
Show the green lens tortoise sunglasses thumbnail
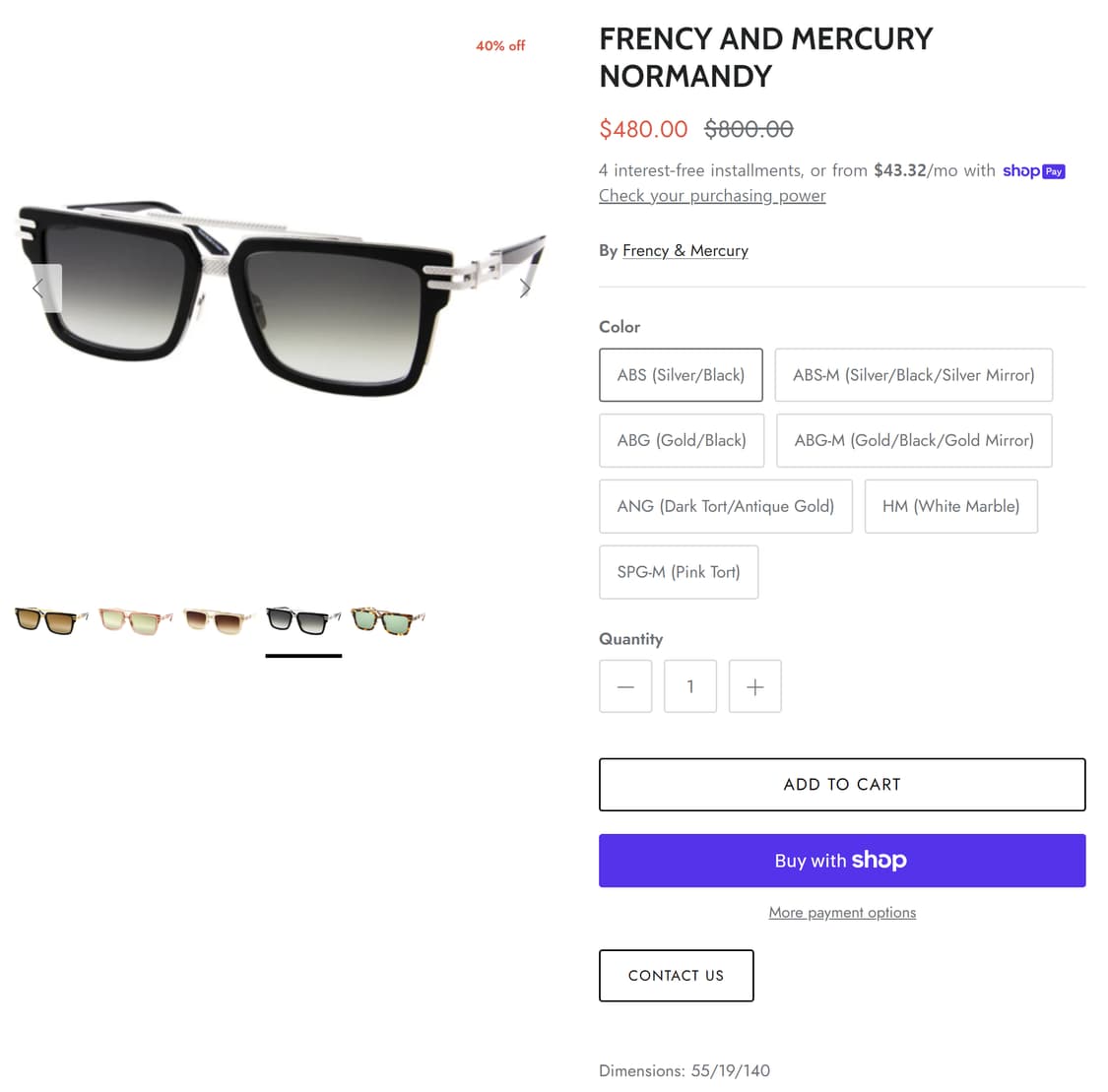coord(388,621)
